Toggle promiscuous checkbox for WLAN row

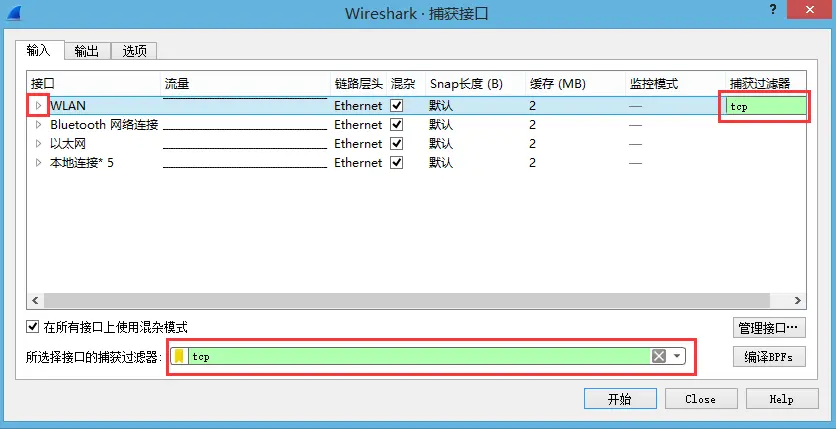396,106
